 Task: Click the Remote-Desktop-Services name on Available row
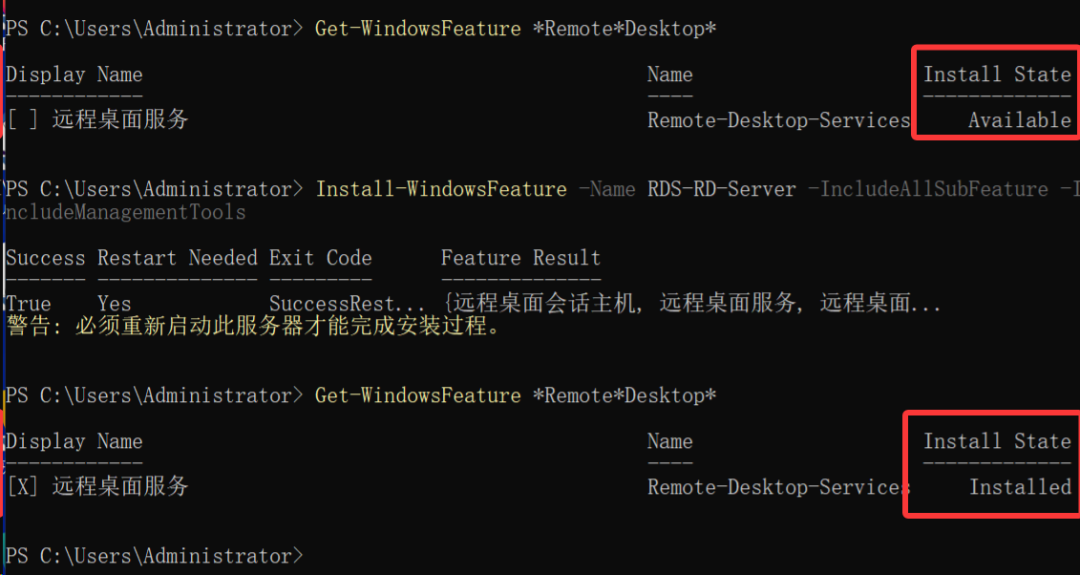pyautogui.click(x=778, y=120)
